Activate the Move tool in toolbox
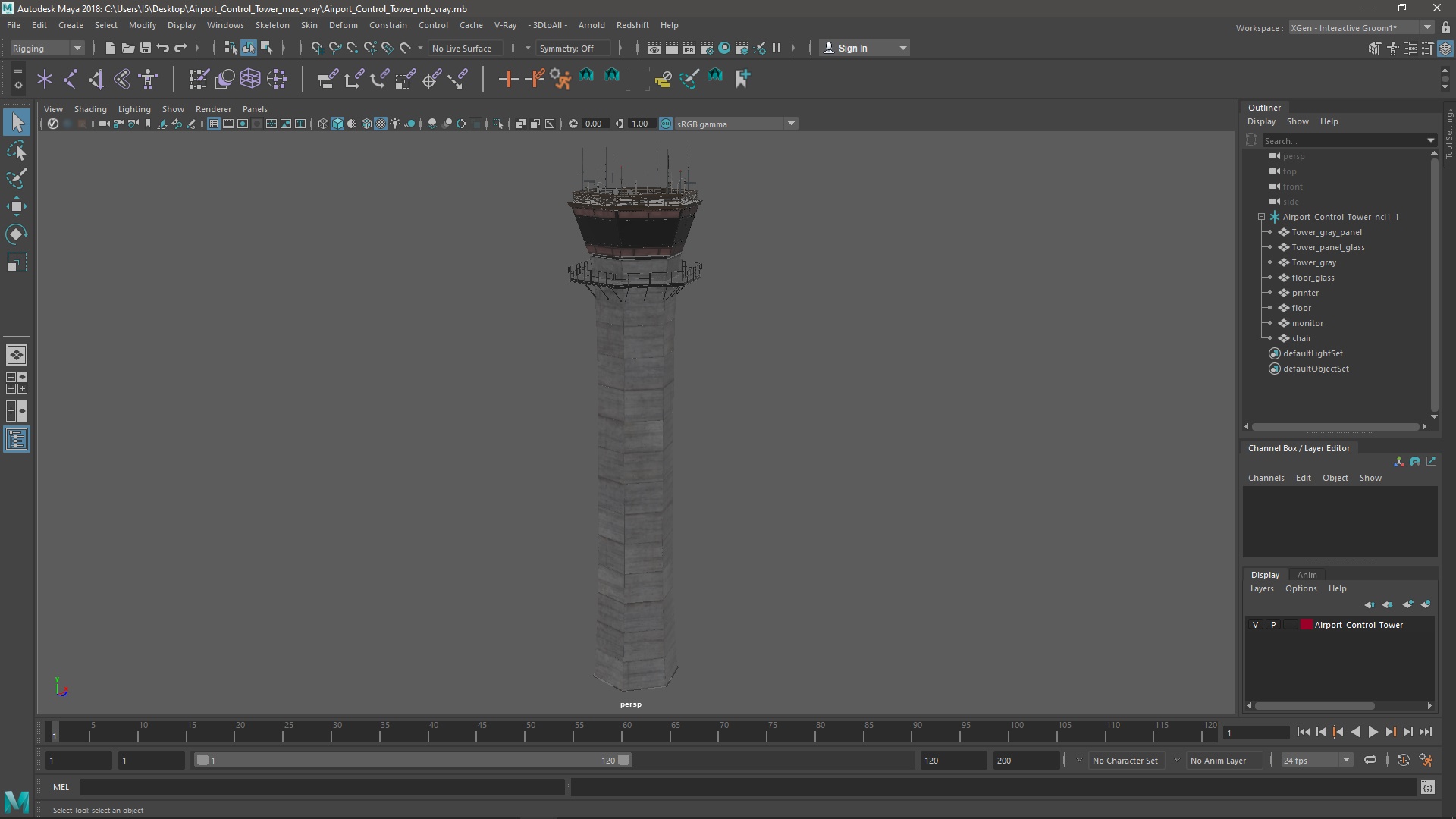 (x=17, y=206)
